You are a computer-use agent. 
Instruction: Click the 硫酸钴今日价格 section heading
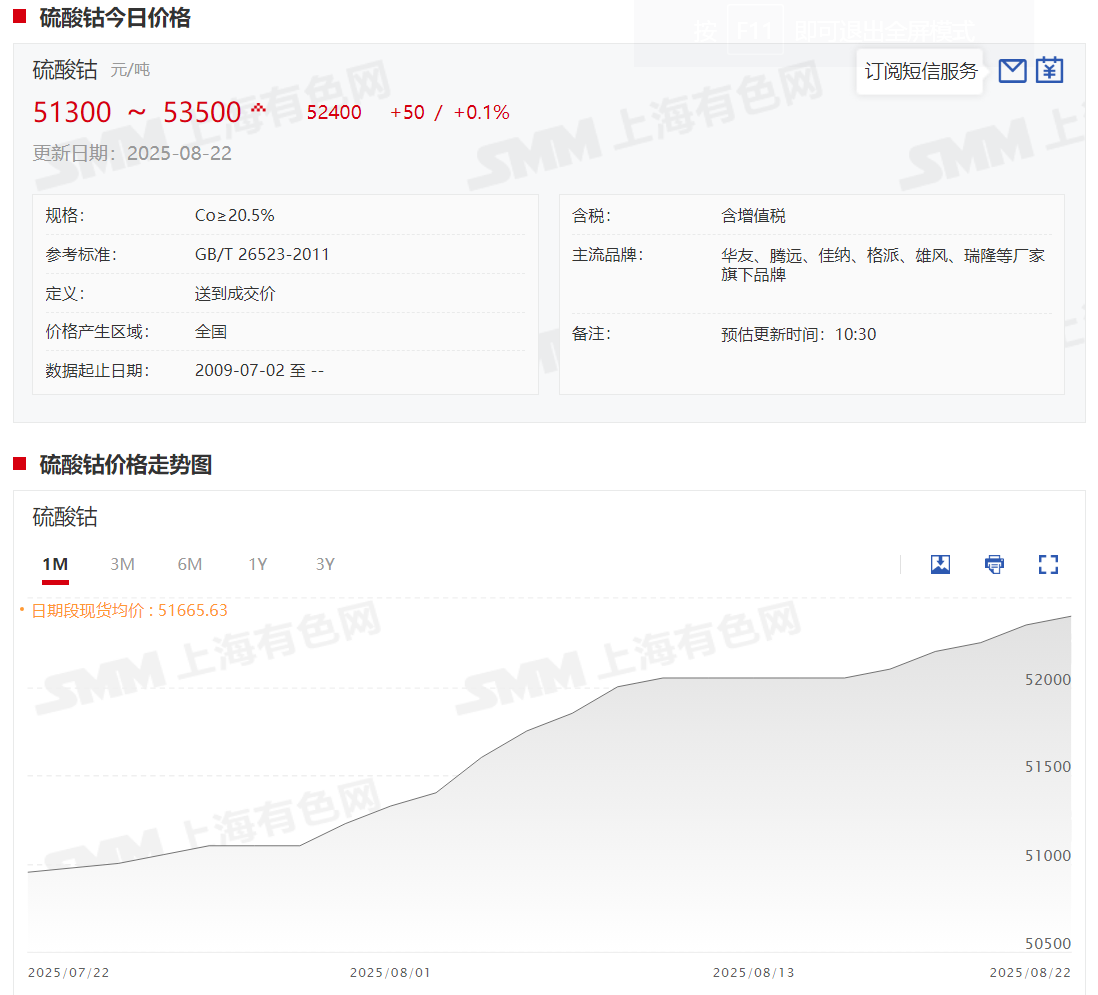(x=114, y=17)
